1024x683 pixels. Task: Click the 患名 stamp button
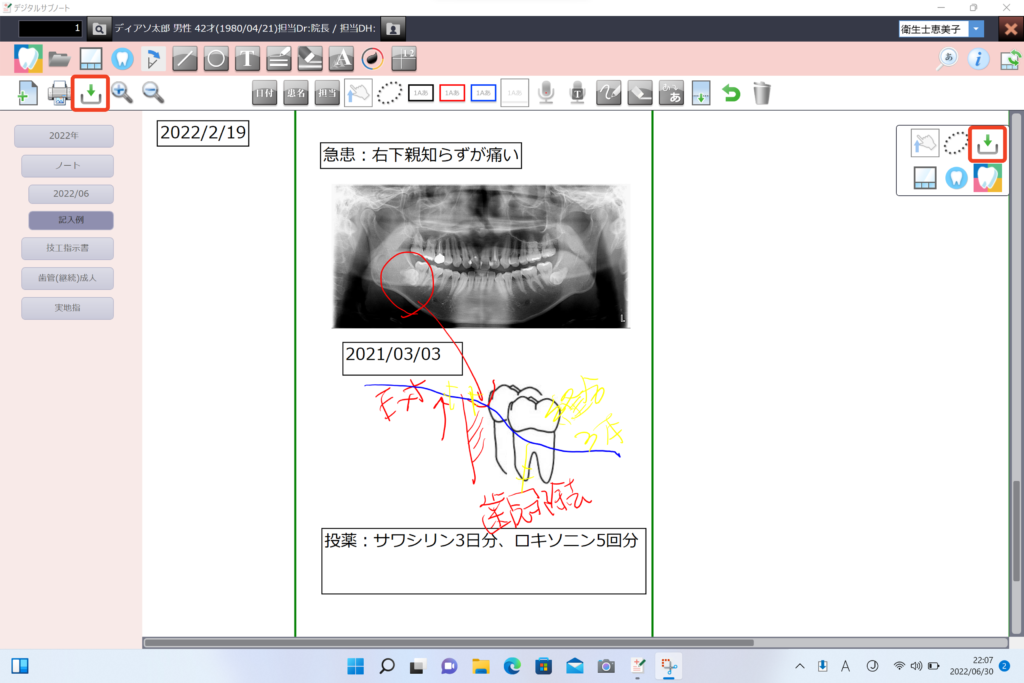(x=296, y=93)
